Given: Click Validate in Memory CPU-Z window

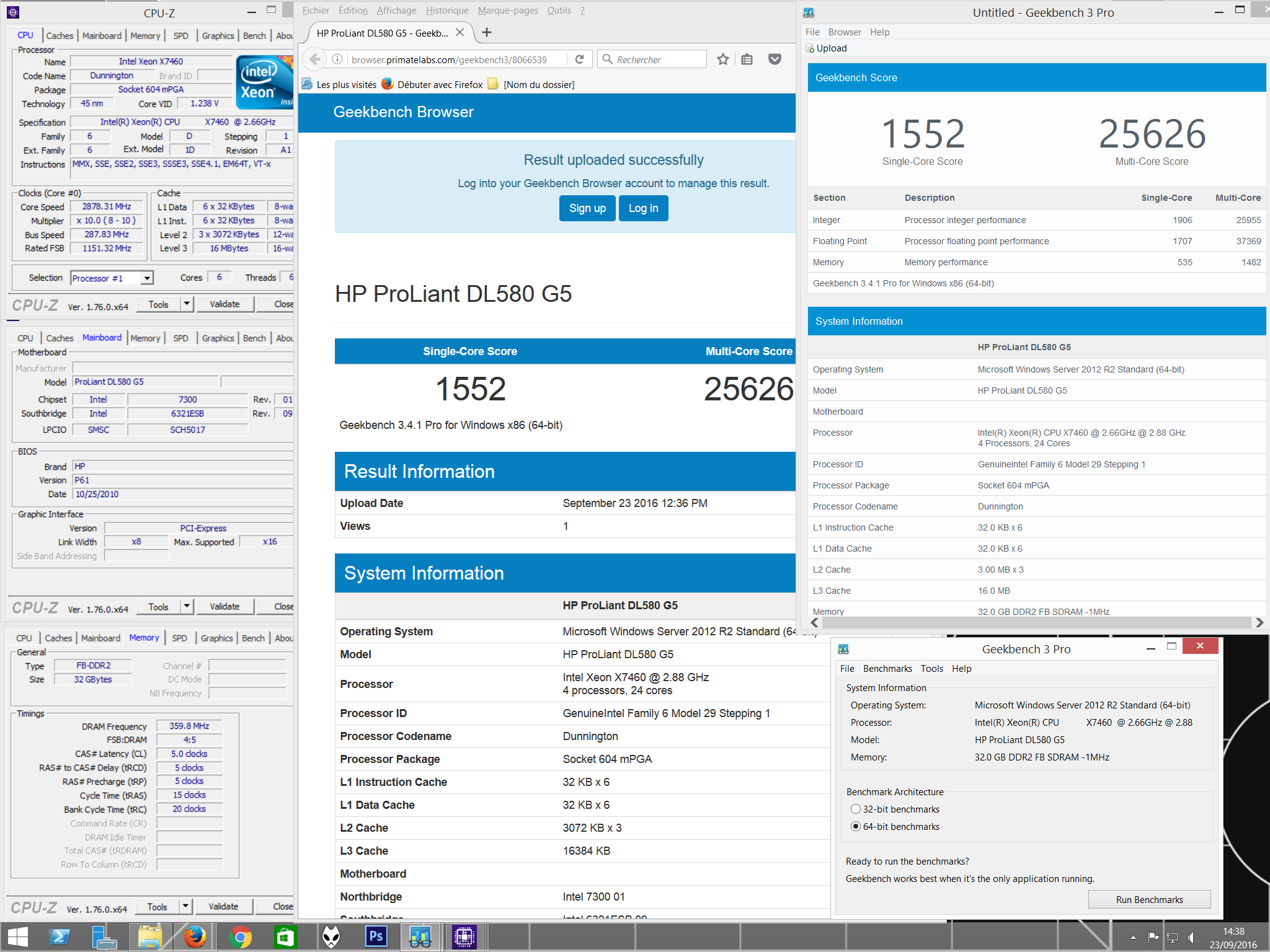Looking at the screenshot, I should click(x=223, y=906).
